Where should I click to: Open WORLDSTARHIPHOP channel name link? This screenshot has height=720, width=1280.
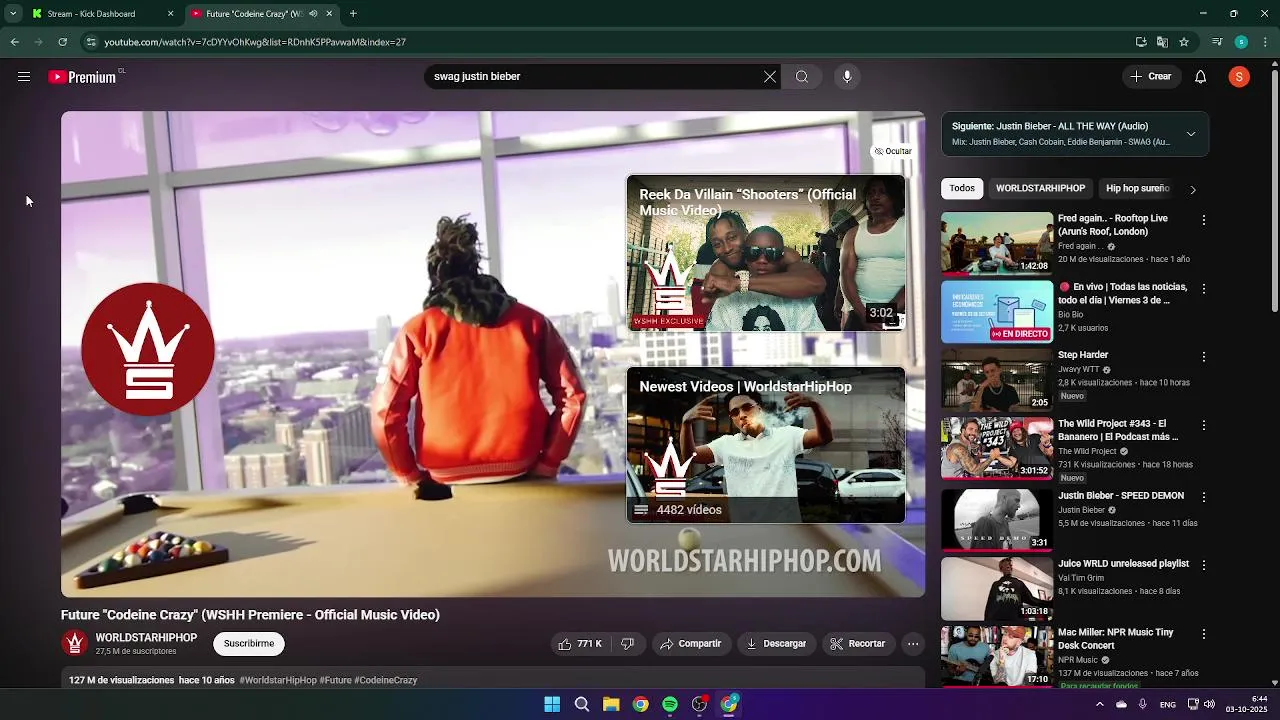146,638
